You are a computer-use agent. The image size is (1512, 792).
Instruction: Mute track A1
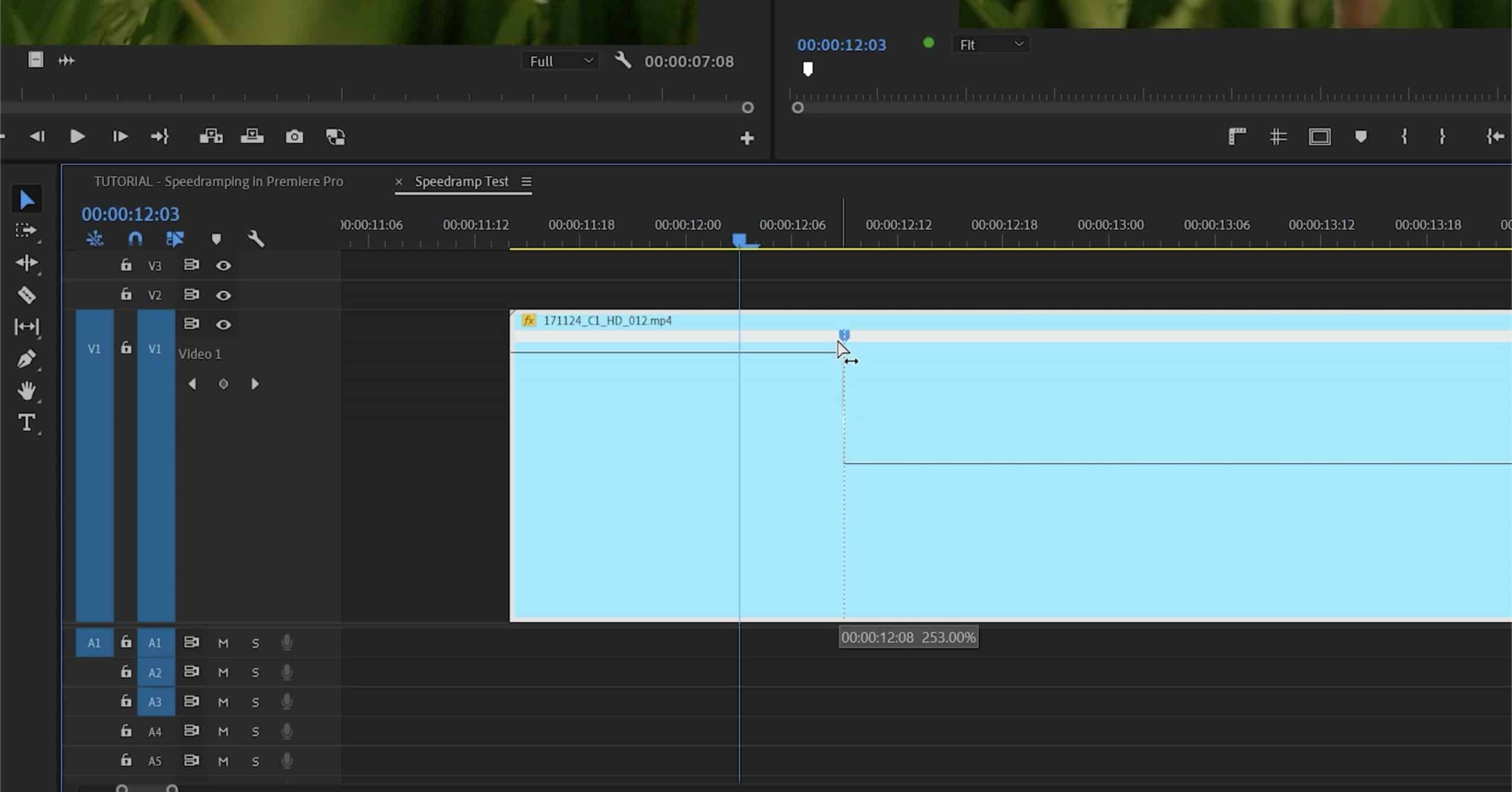coord(223,643)
